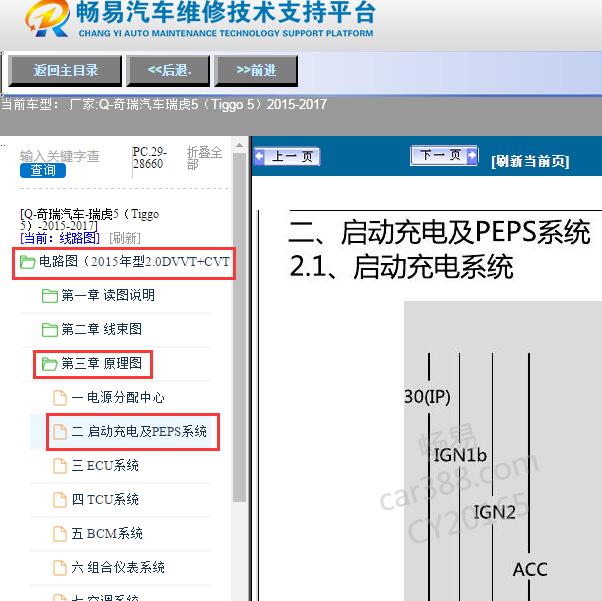Open 五 BCM系统 page
This screenshot has height=601, width=602.
[107, 533]
